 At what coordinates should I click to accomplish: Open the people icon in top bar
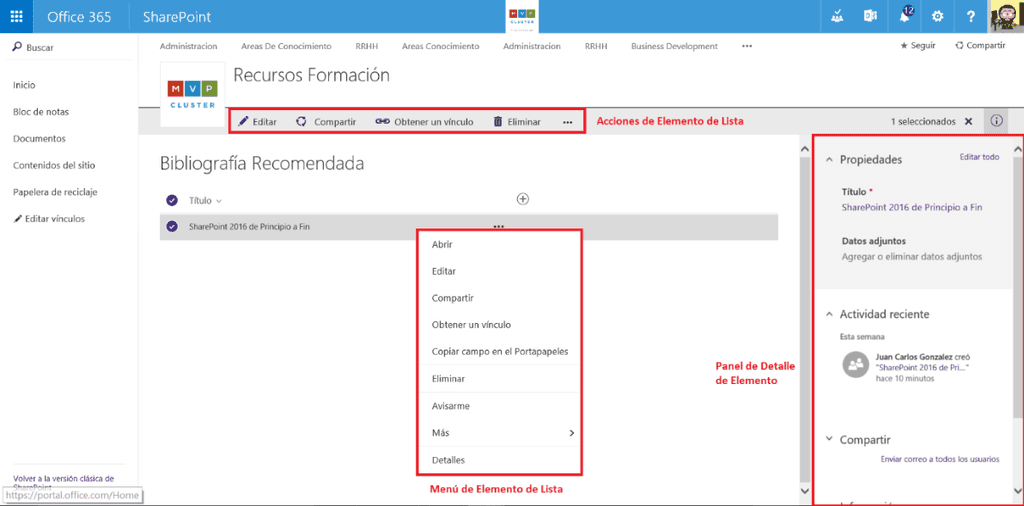tap(837, 17)
